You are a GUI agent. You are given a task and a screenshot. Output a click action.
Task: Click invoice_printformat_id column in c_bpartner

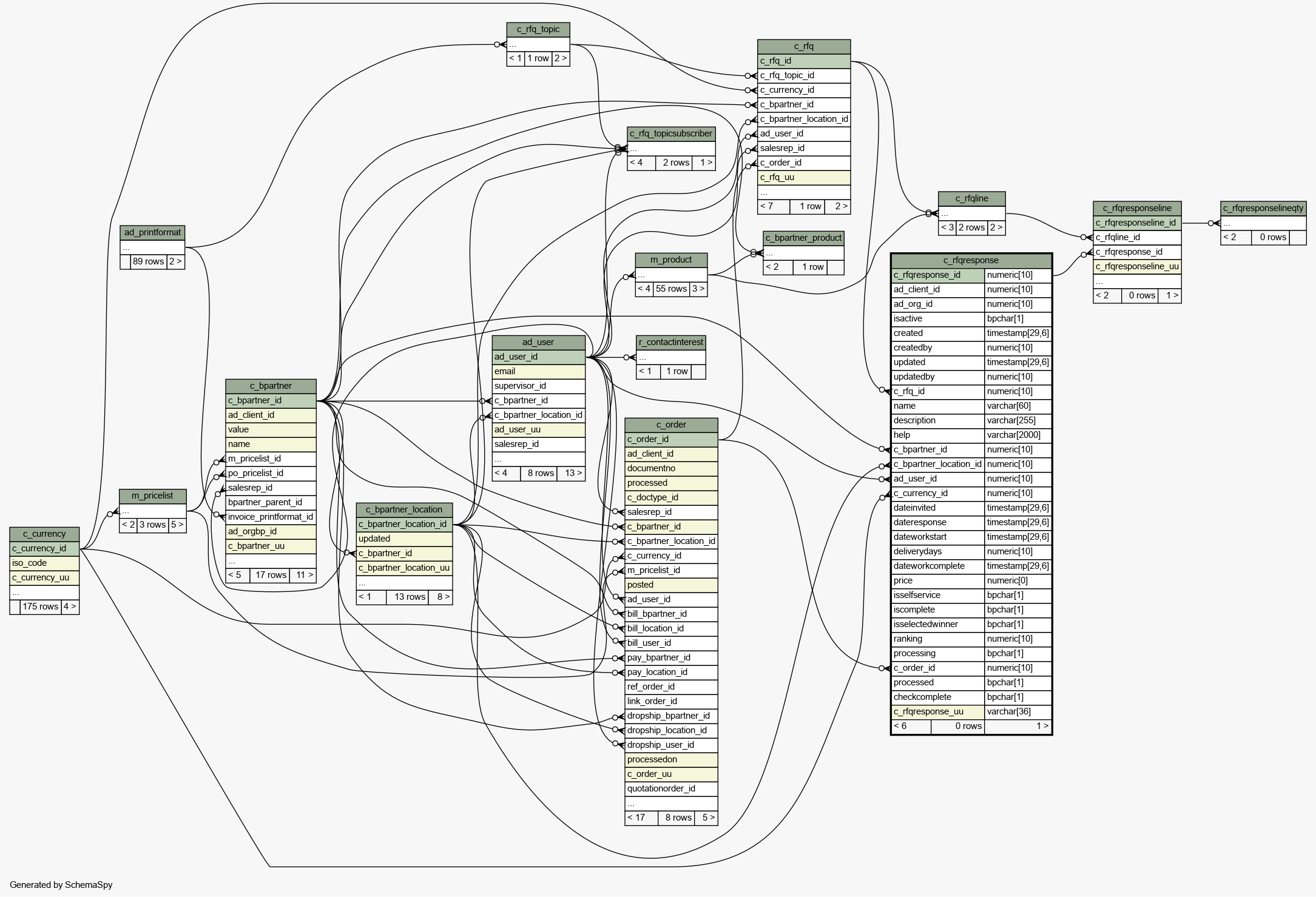(271, 517)
